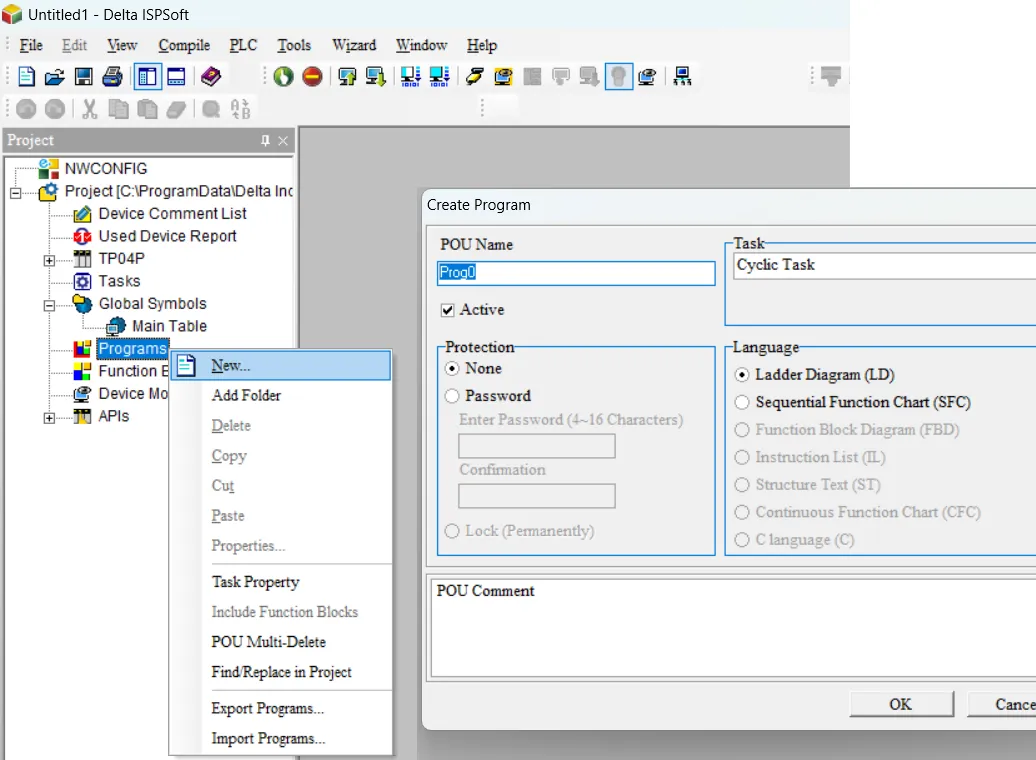This screenshot has width=1036, height=760.
Task: Click the yellow-framed monitor disc icon
Action: [x=503, y=77]
